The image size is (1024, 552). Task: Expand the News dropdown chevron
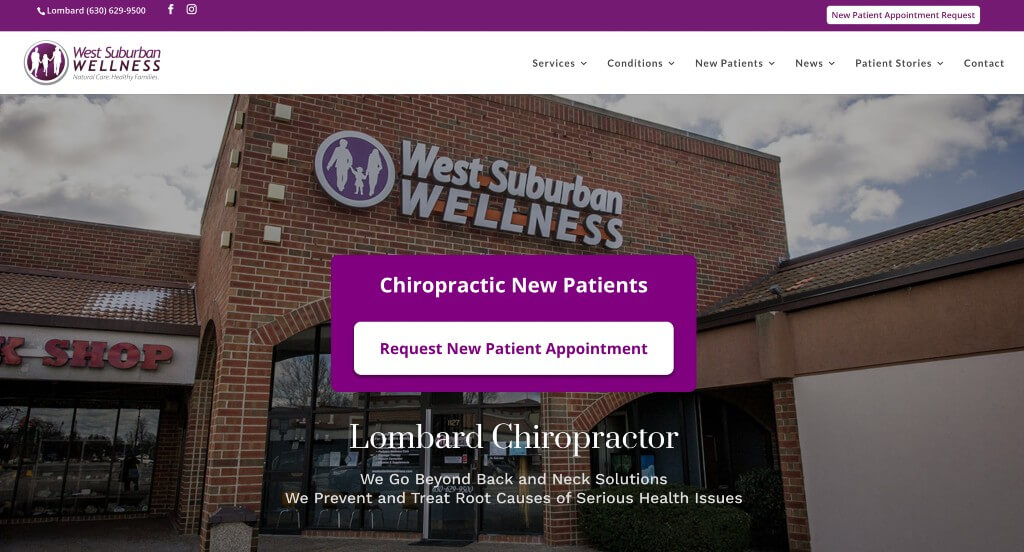(x=831, y=63)
